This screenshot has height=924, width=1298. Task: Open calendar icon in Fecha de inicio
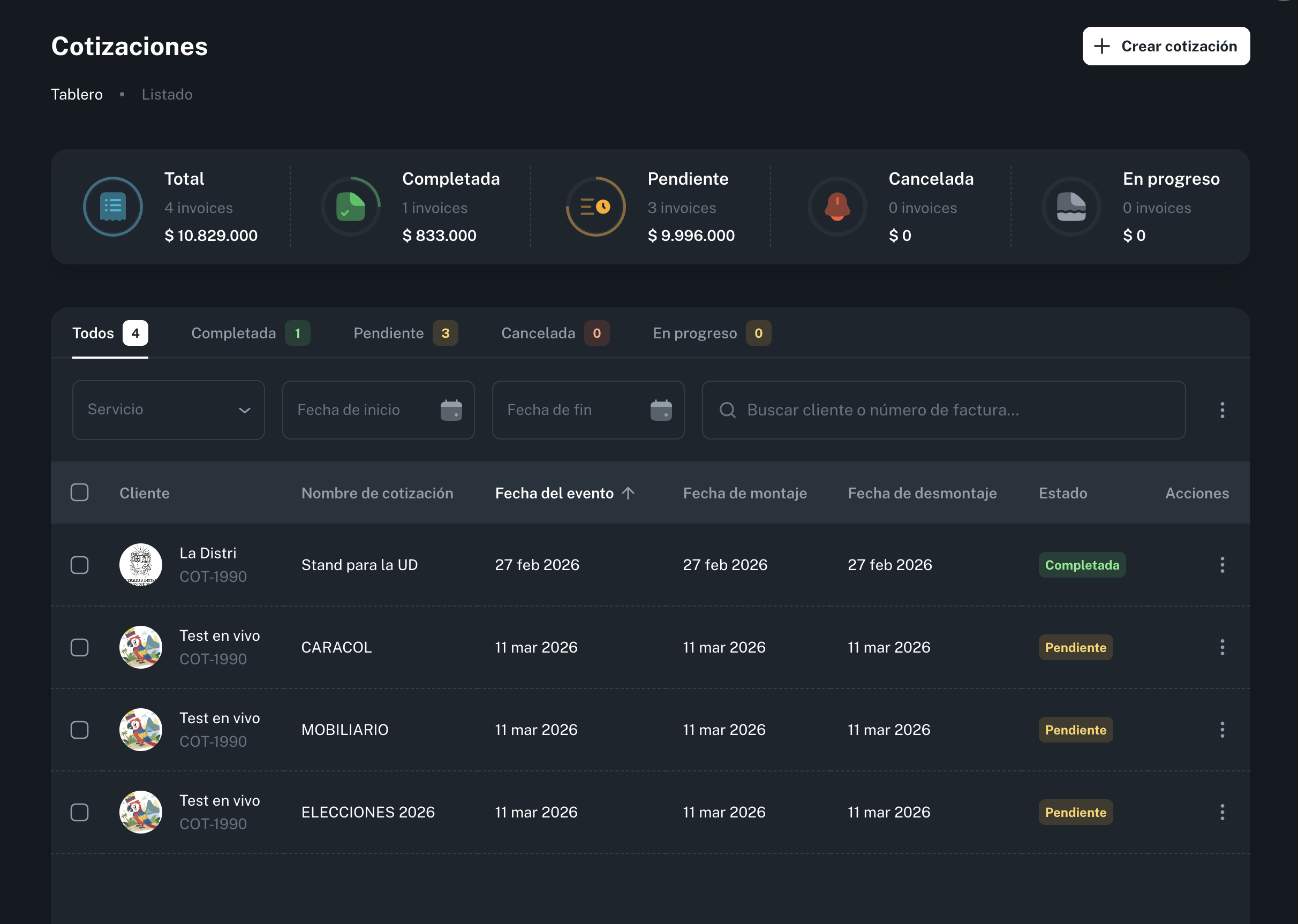[451, 410]
